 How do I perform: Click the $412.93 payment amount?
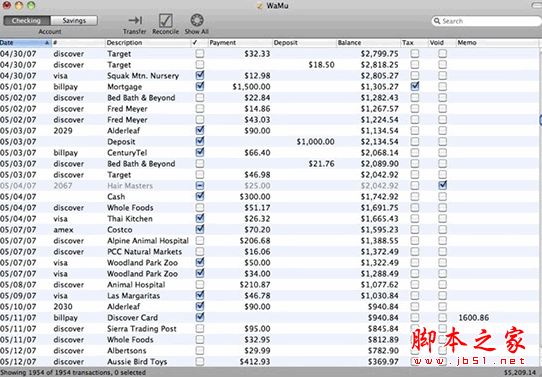click(x=255, y=362)
